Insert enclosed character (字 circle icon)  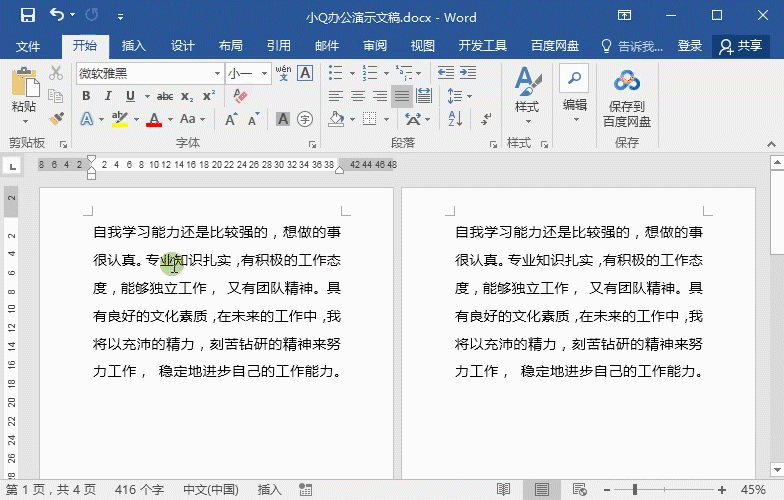tap(305, 119)
